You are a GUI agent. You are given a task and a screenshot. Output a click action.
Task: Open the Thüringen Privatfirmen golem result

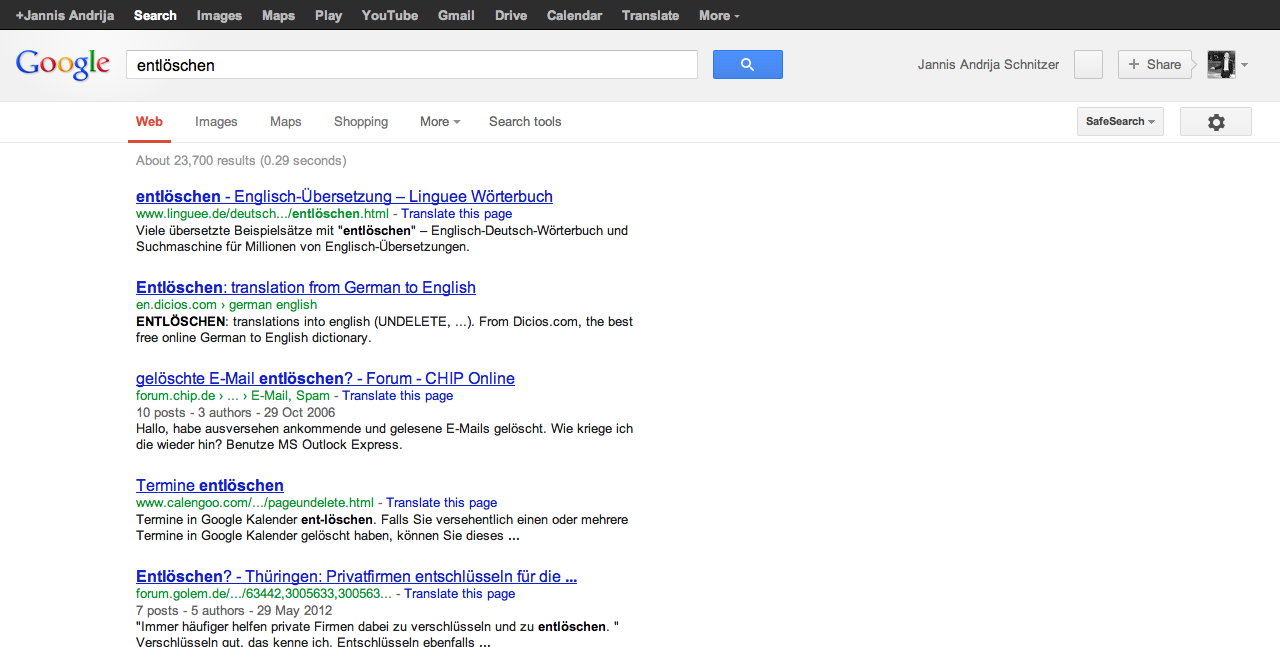tap(356, 576)
